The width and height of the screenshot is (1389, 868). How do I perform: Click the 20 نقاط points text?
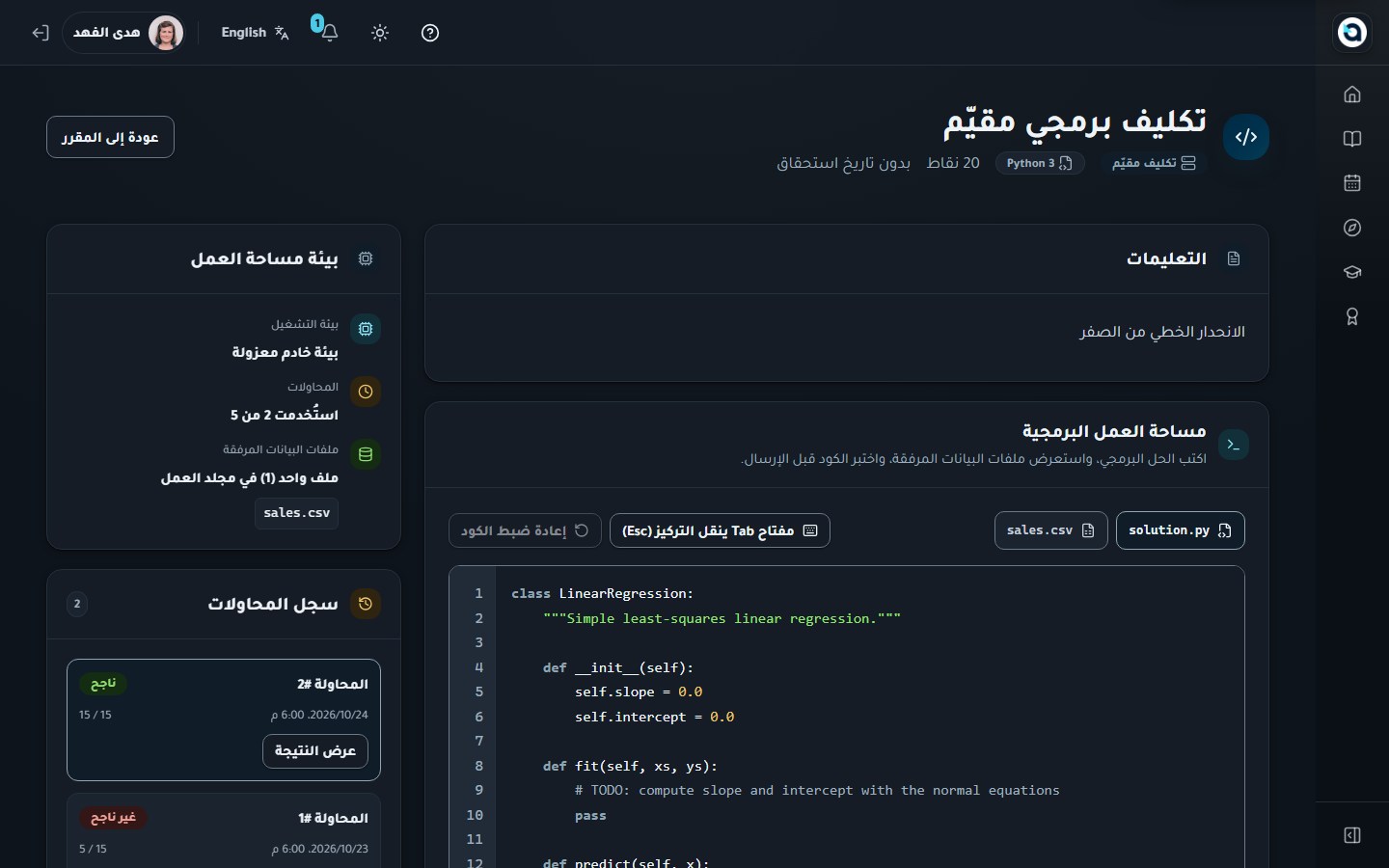pyautogui.click(x=953, y=163)
